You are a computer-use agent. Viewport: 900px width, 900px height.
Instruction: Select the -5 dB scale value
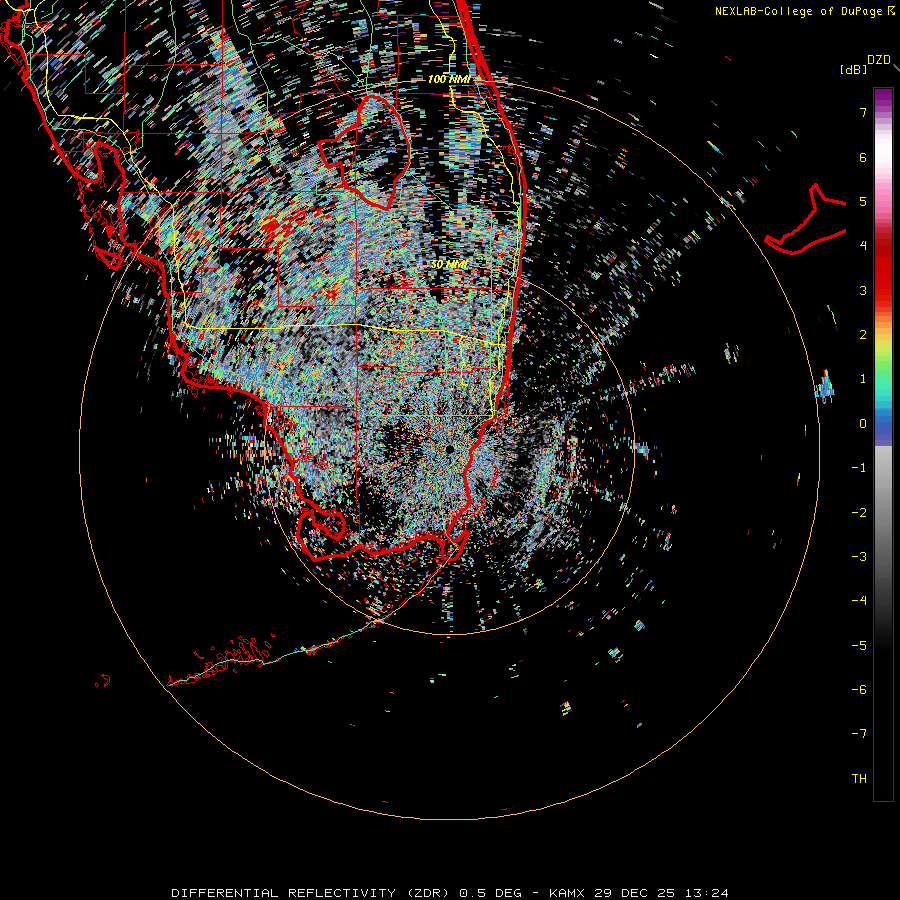(x=859, y=646)
